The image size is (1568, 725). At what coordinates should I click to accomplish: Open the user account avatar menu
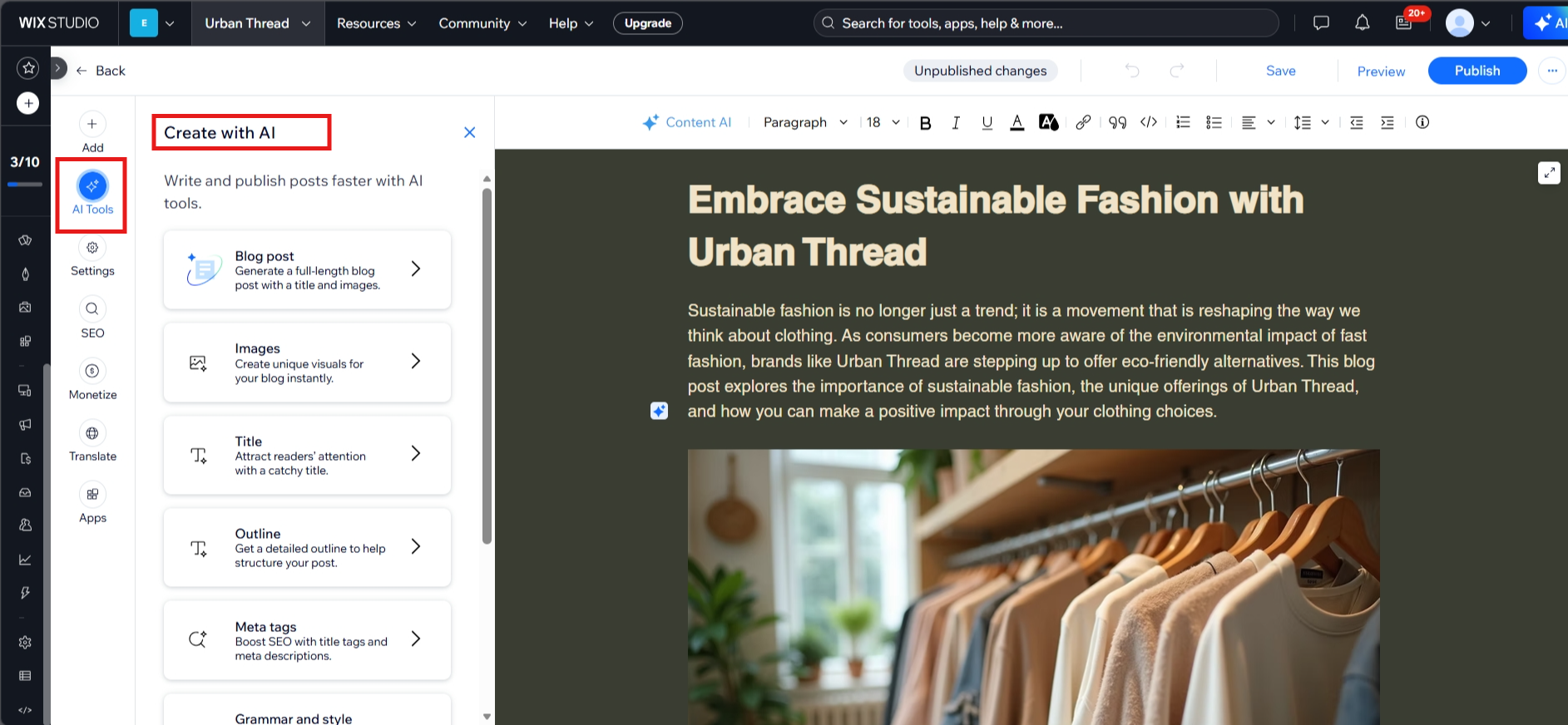(1468, 23)
